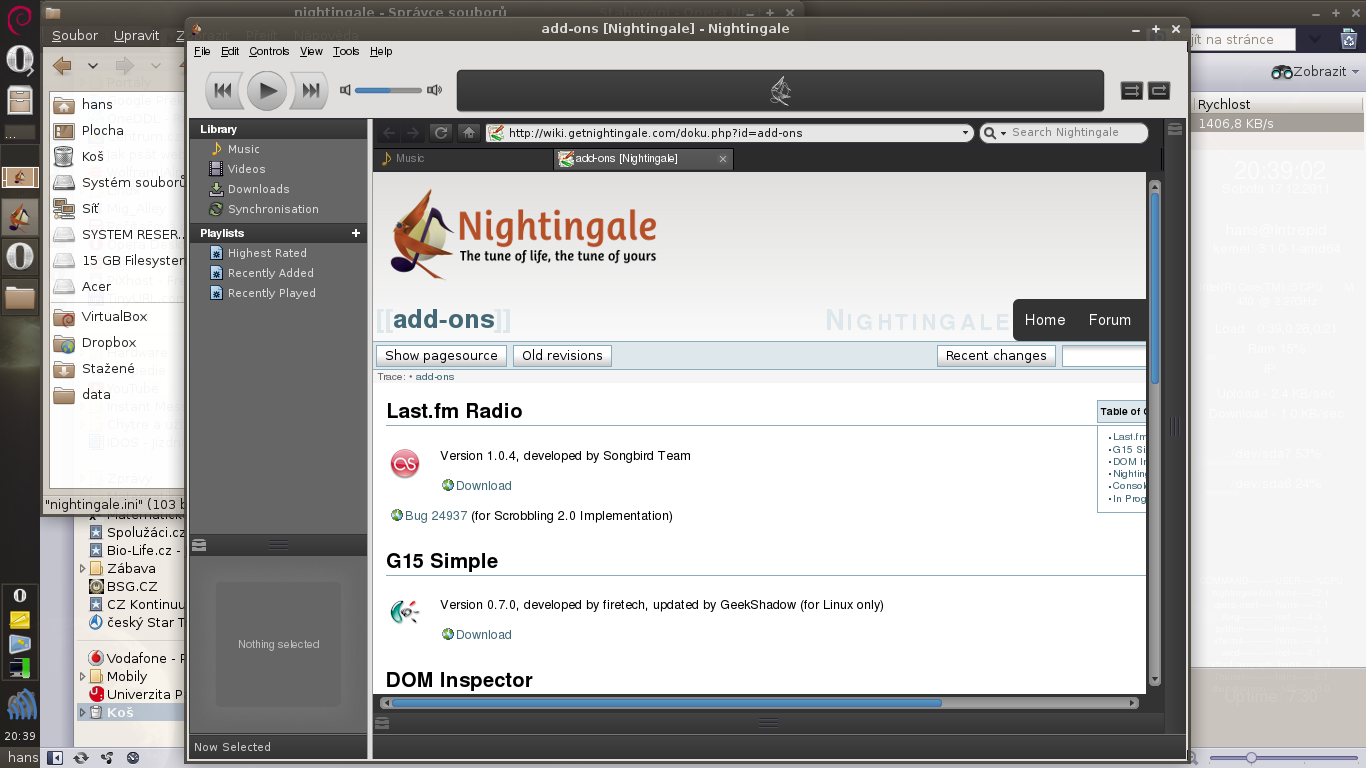Download the Last.fm Radio add-on
Image resolution: width=1366 pixels, height=768 pixels.
pyautogui.click(x=484, y=486)
